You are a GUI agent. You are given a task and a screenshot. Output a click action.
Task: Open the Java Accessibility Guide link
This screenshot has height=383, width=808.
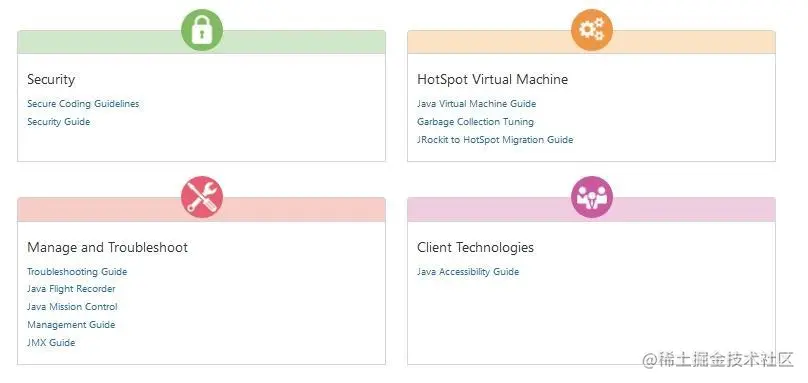(468, 272)
